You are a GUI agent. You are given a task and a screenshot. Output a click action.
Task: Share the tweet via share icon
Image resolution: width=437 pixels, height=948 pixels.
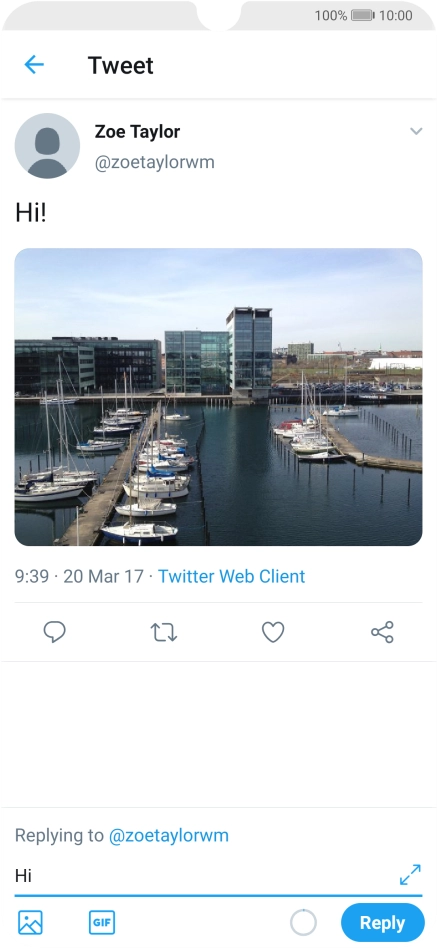coord(382,632)
